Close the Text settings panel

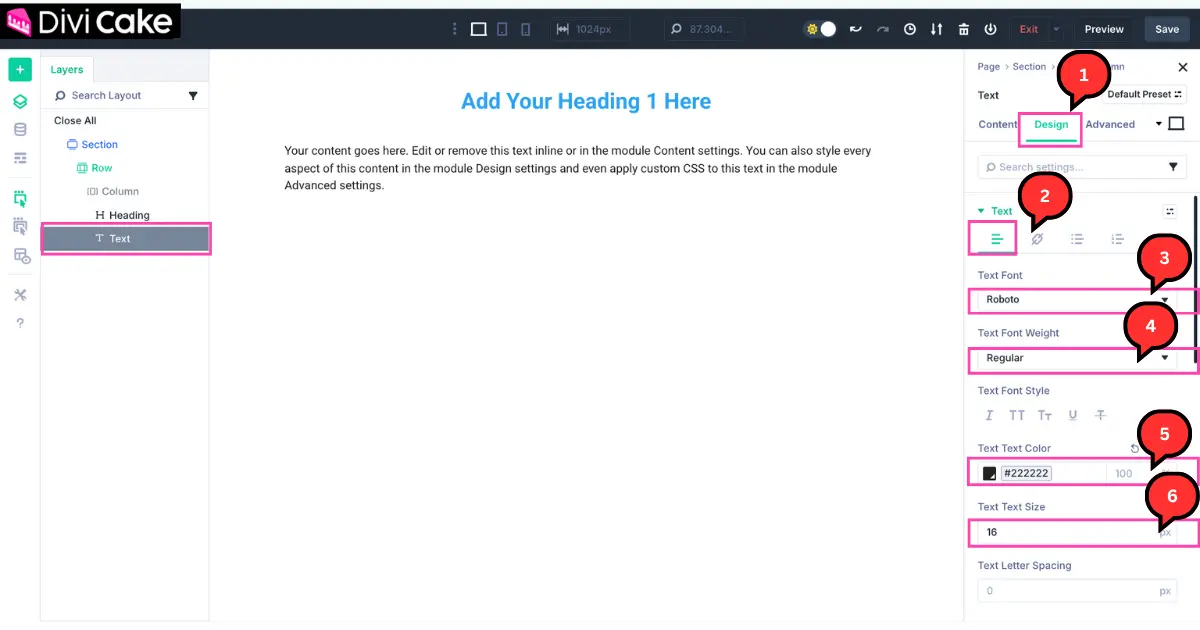1183,67
